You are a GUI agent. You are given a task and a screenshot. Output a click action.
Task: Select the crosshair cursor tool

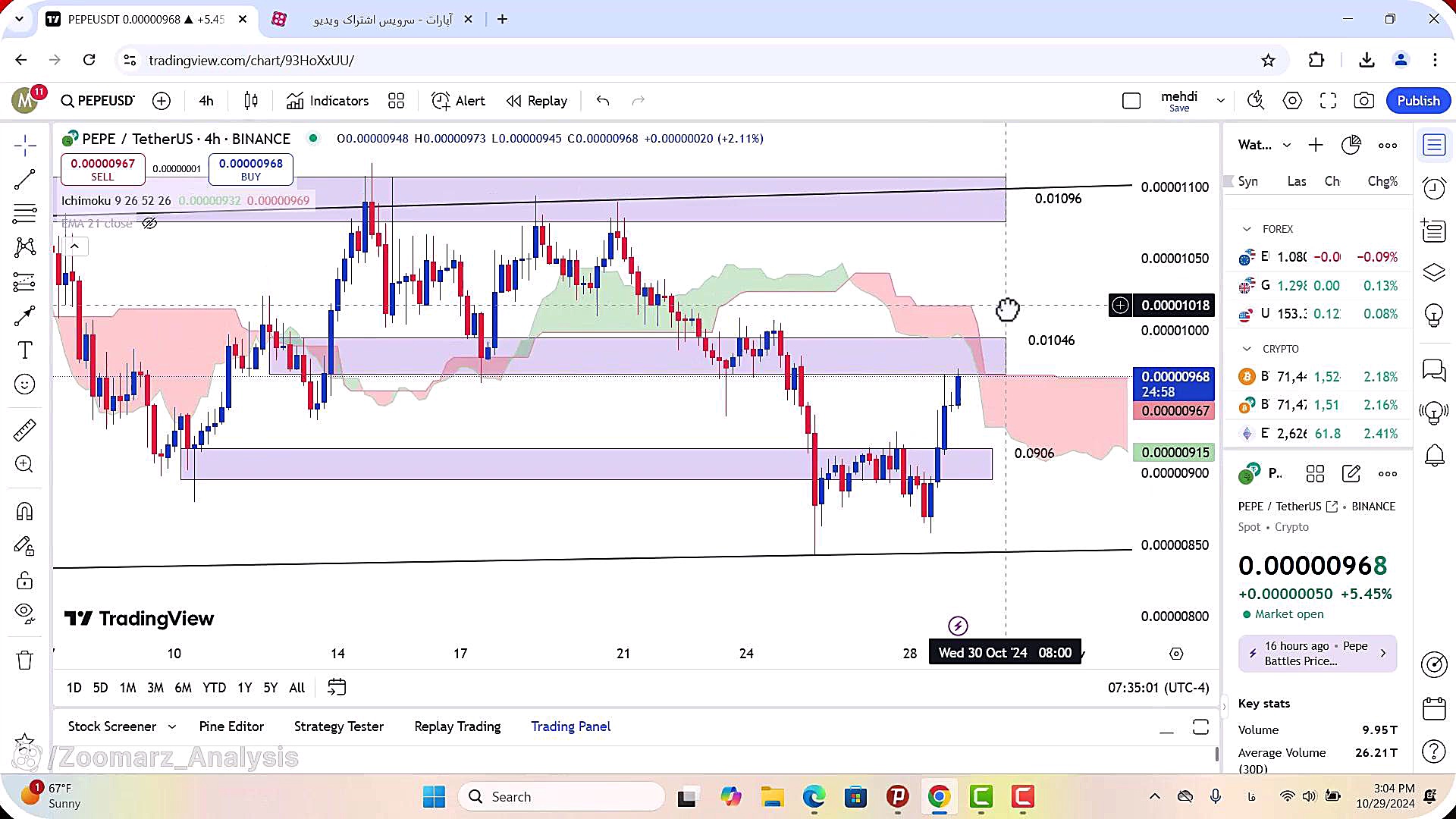pos(25,146)
